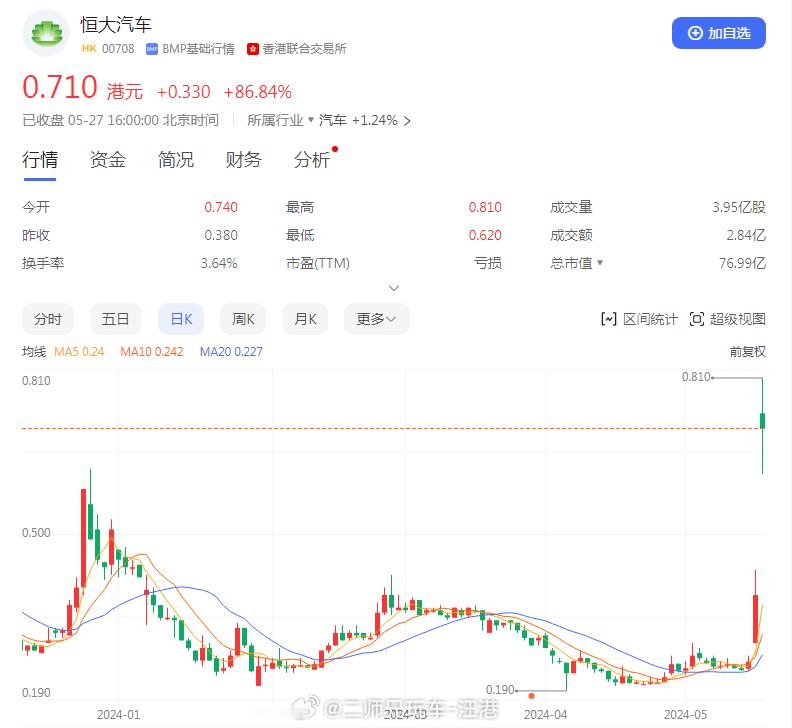The width and height of the screenshot is (792, 728).
Task: Click the 0.190 low price annotation
Action: (x=500, y=690)
